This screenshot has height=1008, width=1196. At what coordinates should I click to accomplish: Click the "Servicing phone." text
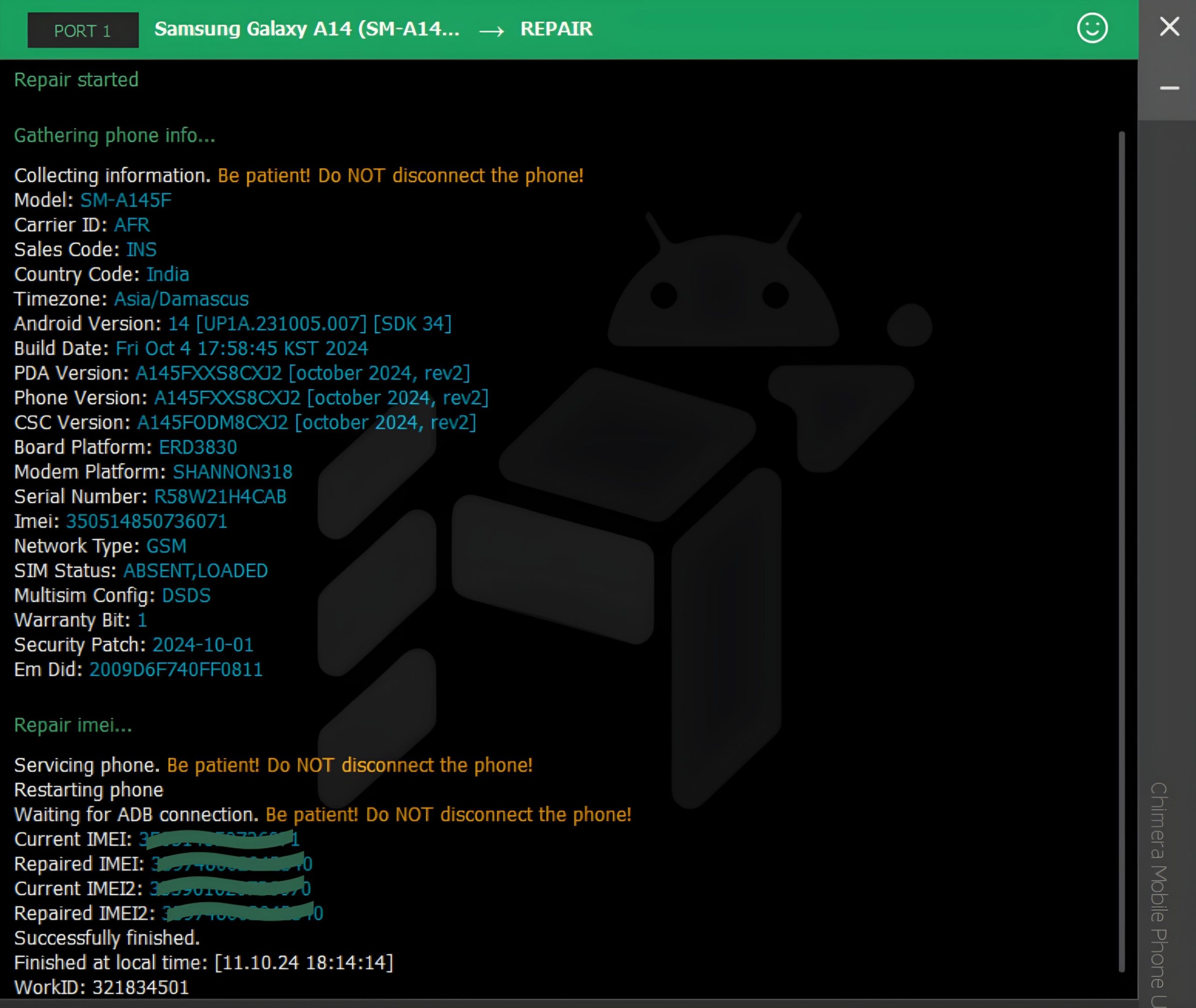point(87,765)
